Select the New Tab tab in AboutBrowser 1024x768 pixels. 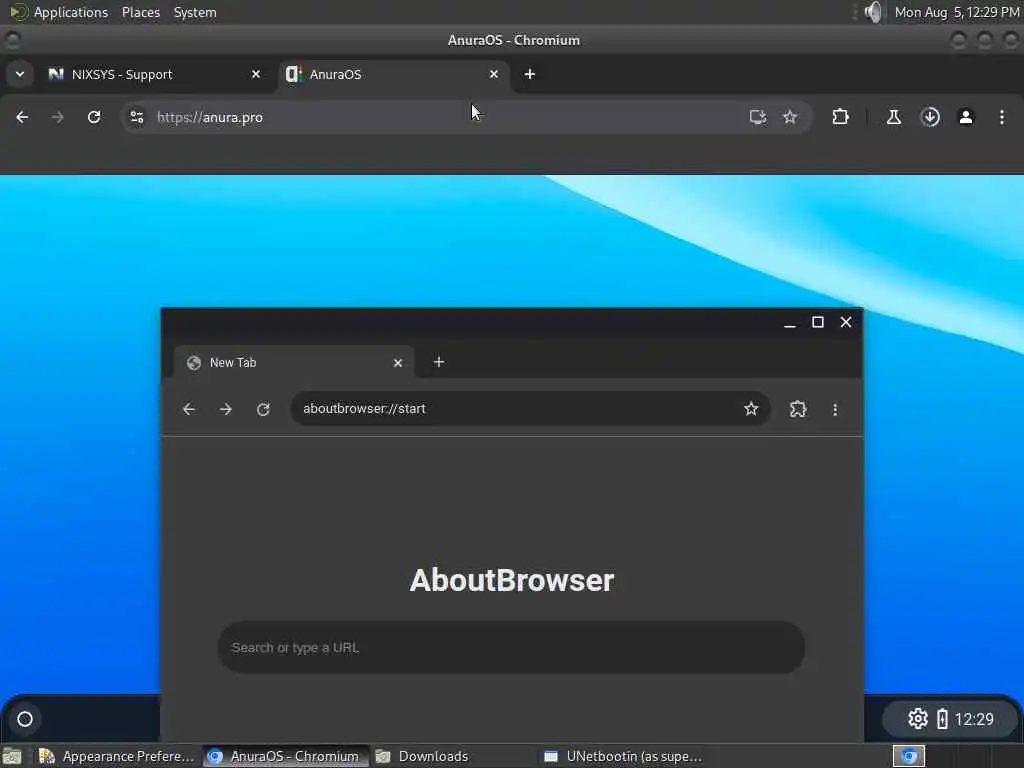293,362
